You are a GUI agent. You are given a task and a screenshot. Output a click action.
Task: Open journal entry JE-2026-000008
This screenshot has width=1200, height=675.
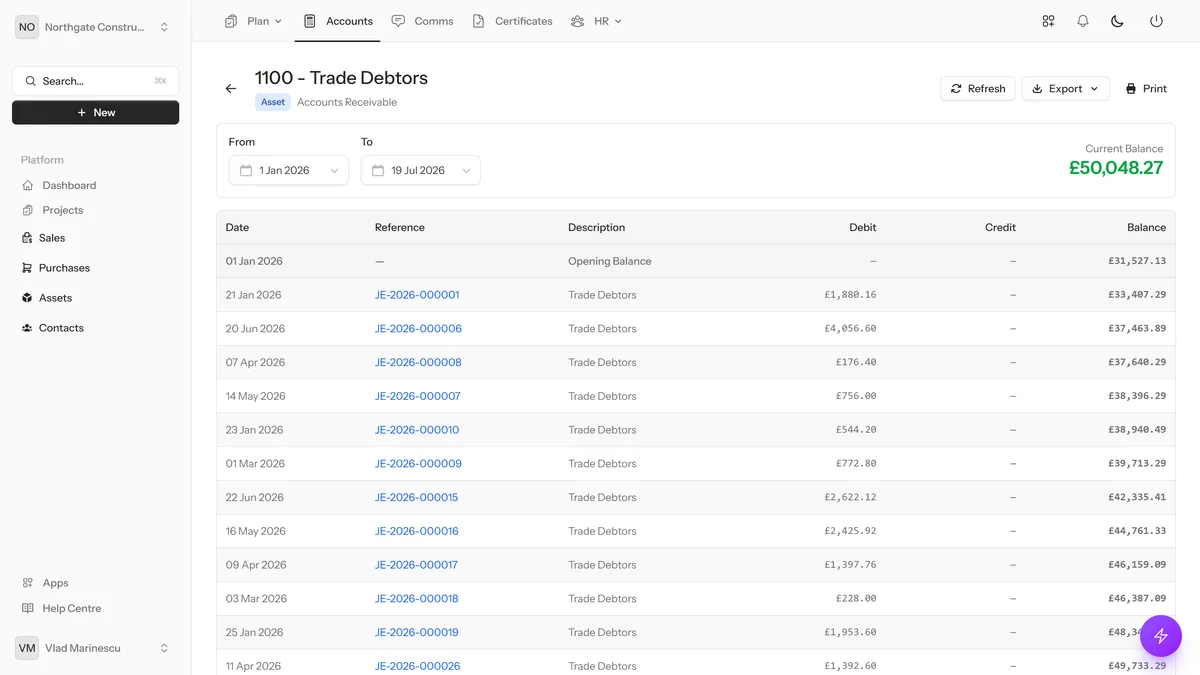418,363
